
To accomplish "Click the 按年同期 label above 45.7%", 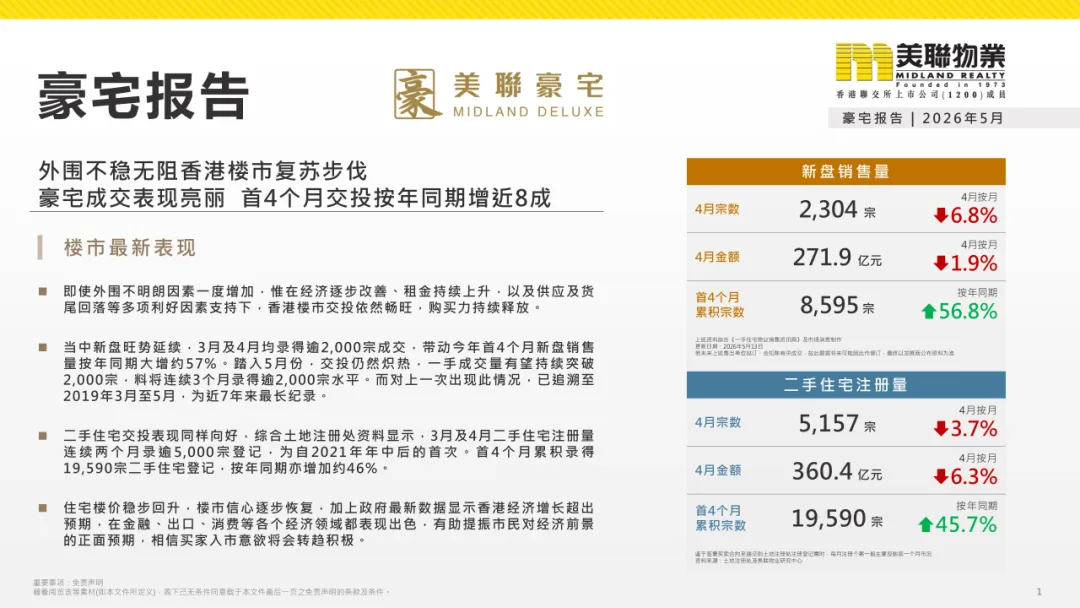I will 977,505.
